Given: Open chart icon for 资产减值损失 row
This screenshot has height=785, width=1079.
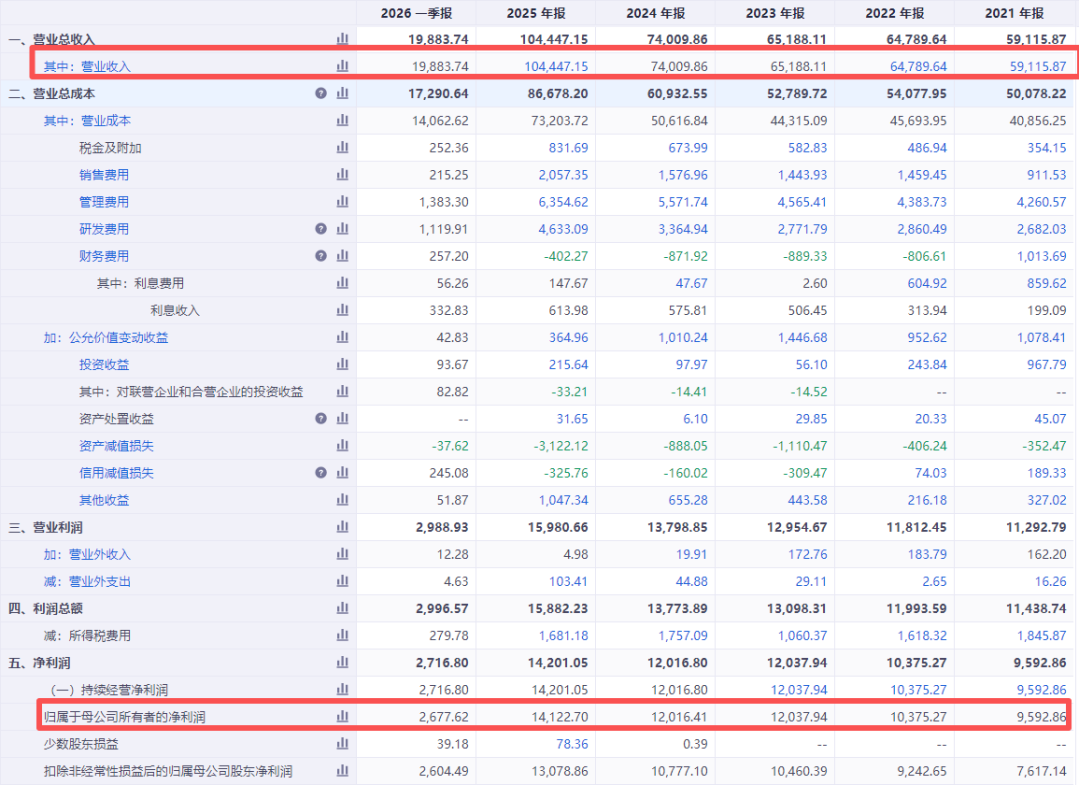Looking at the screenshot, I should pos(343,446).
